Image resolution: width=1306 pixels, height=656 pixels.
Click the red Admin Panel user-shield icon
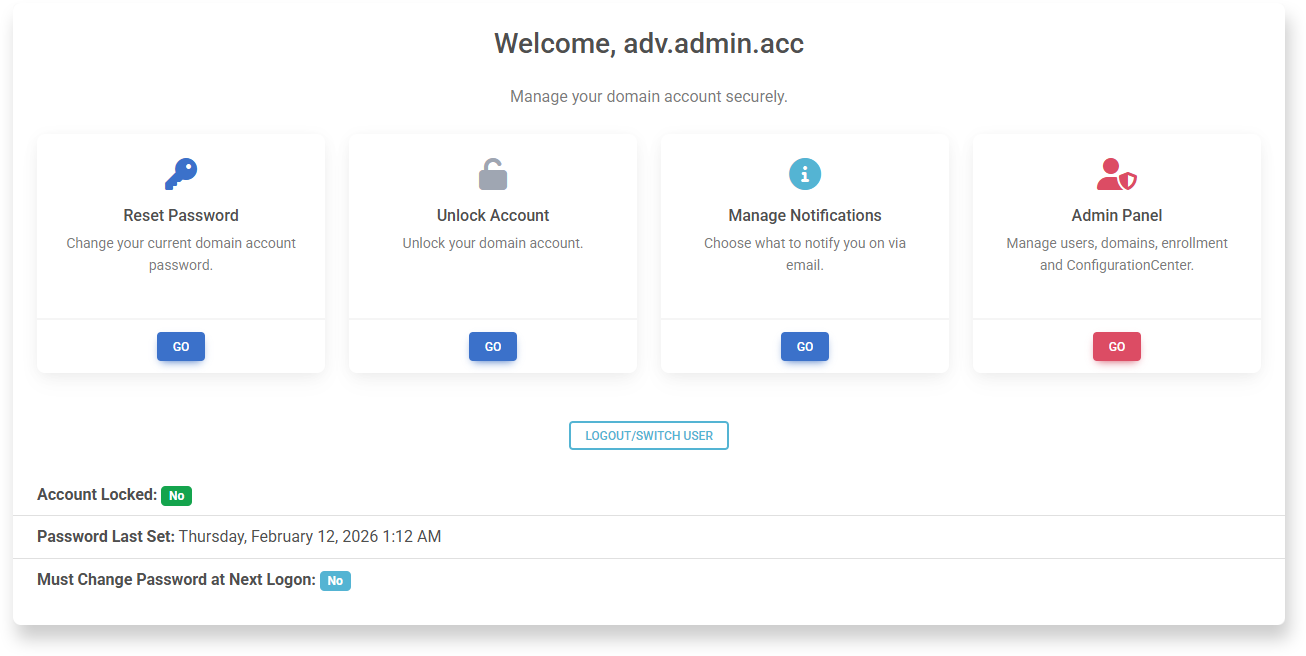1117,174
